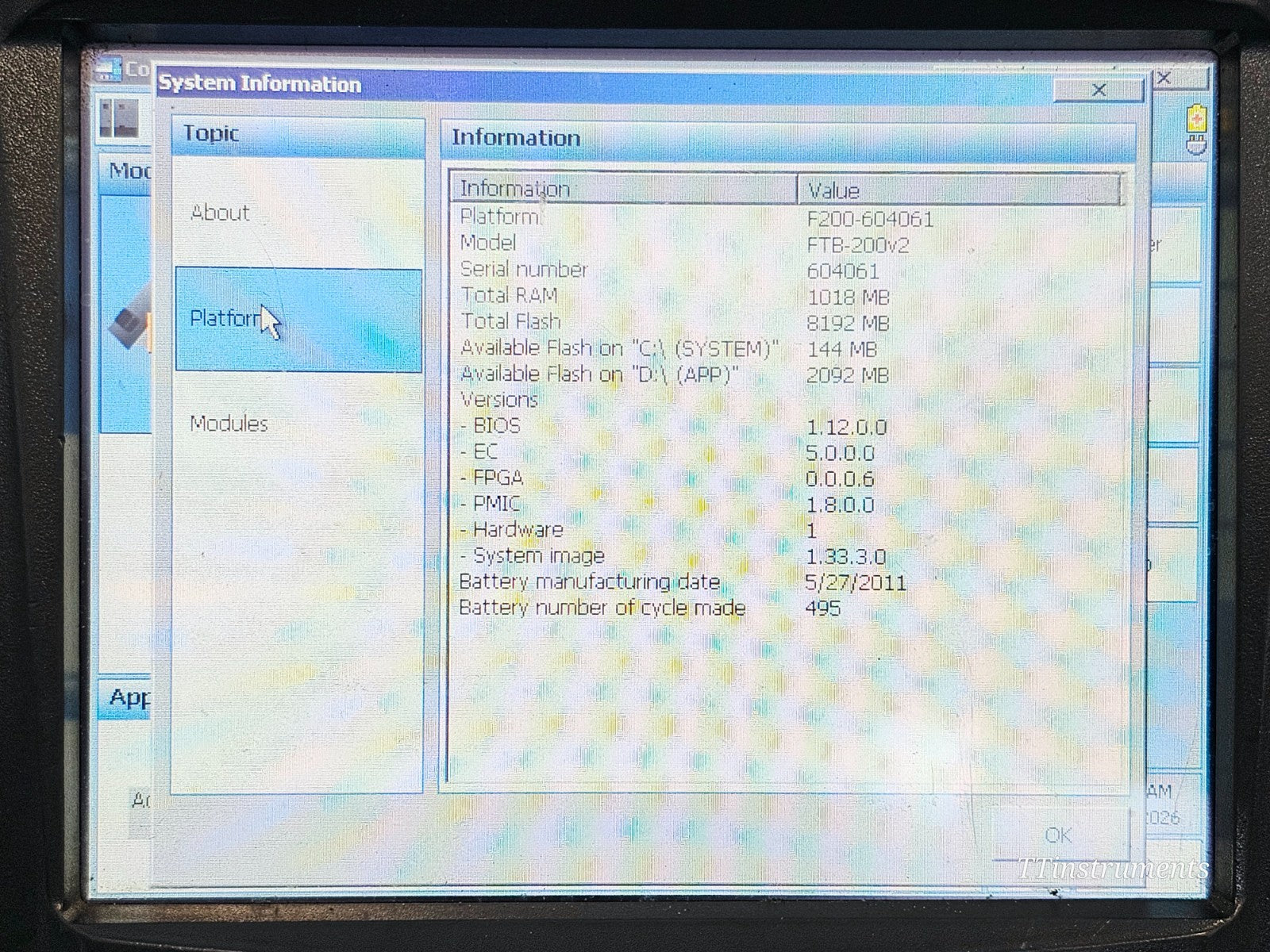Screen dimensions: 1270x952
Task: Close the background window behind the dialog
Action: [x=1164, y=78]
